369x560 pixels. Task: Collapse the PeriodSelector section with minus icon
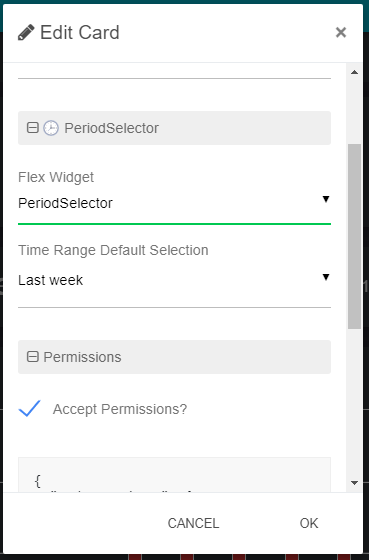pyautogui.click(x=33, y=128)
